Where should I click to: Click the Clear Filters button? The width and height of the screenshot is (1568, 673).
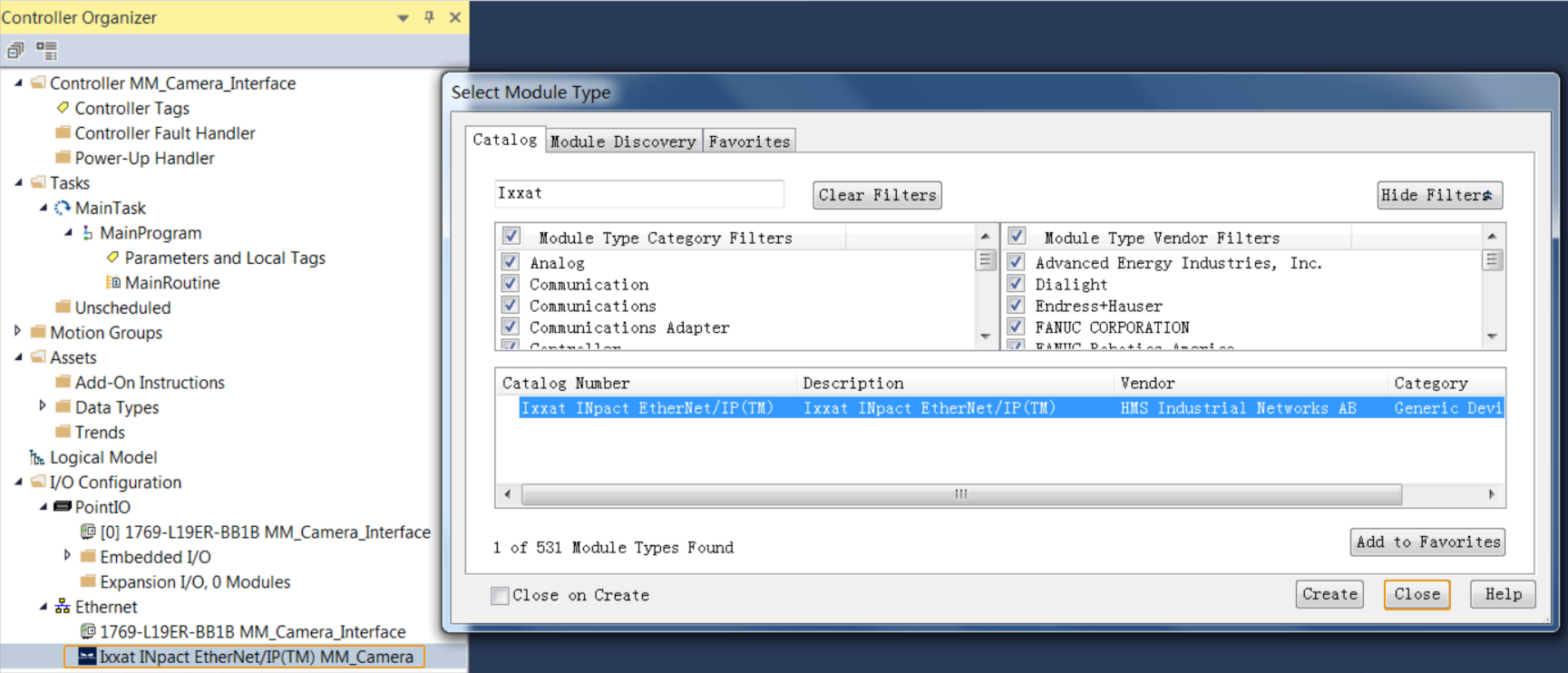[x=876, y=194]
